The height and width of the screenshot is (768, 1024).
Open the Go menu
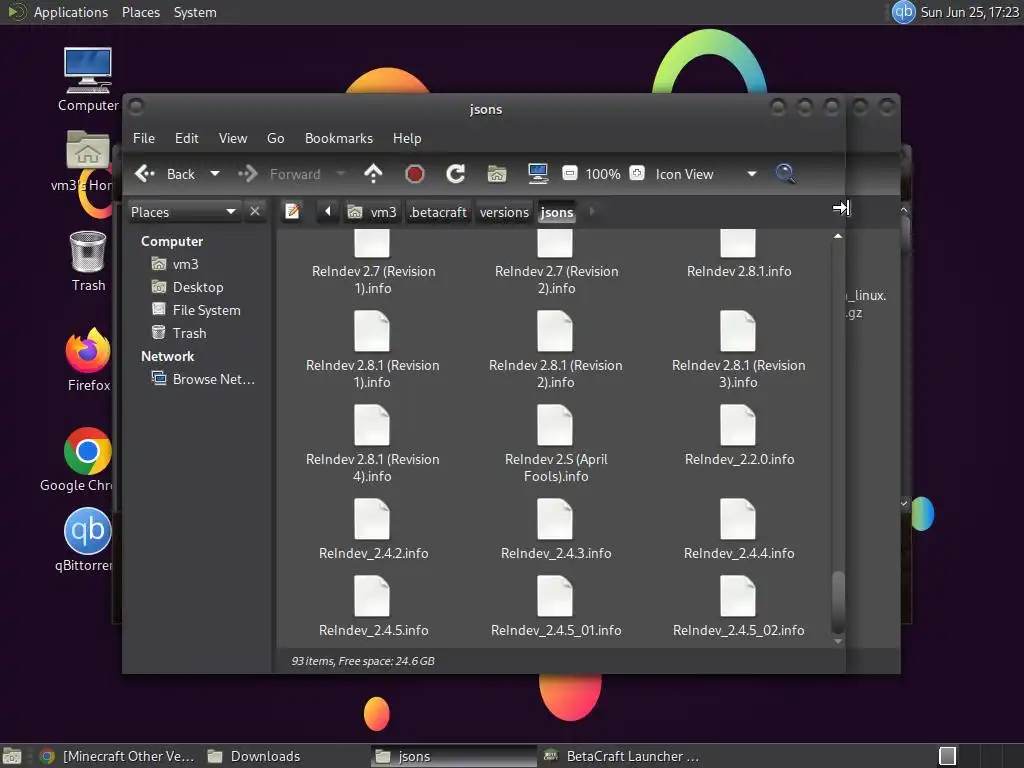[x=275, y=138]
